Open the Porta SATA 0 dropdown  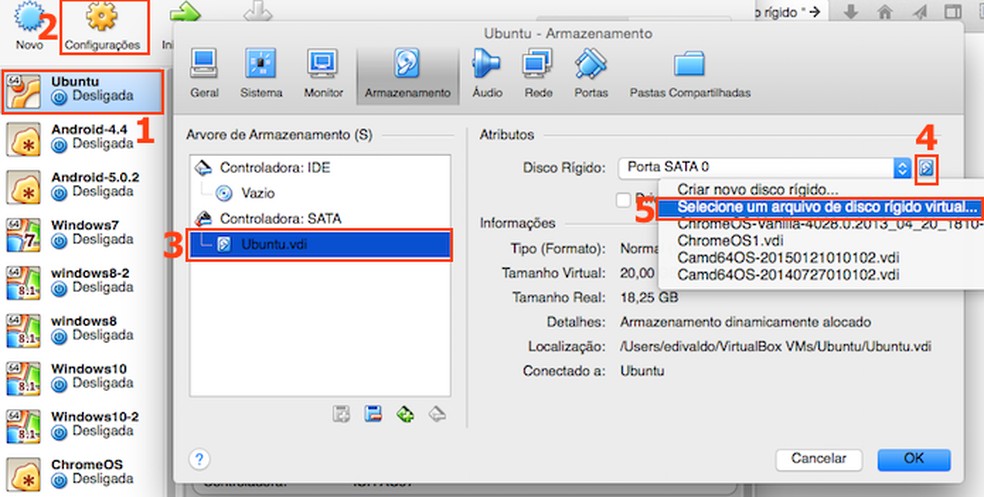[x=764, y=167]
